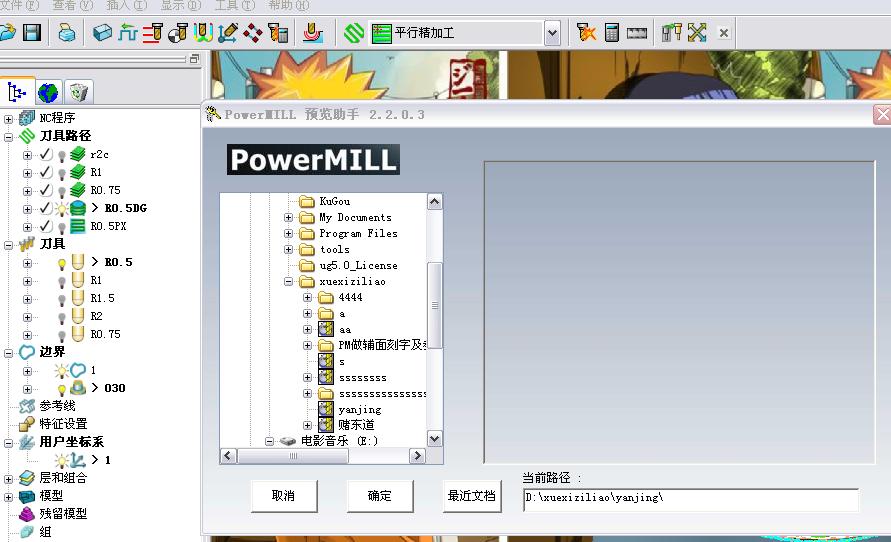
Task: Click the 当前路径 input field
Action: 690,499
